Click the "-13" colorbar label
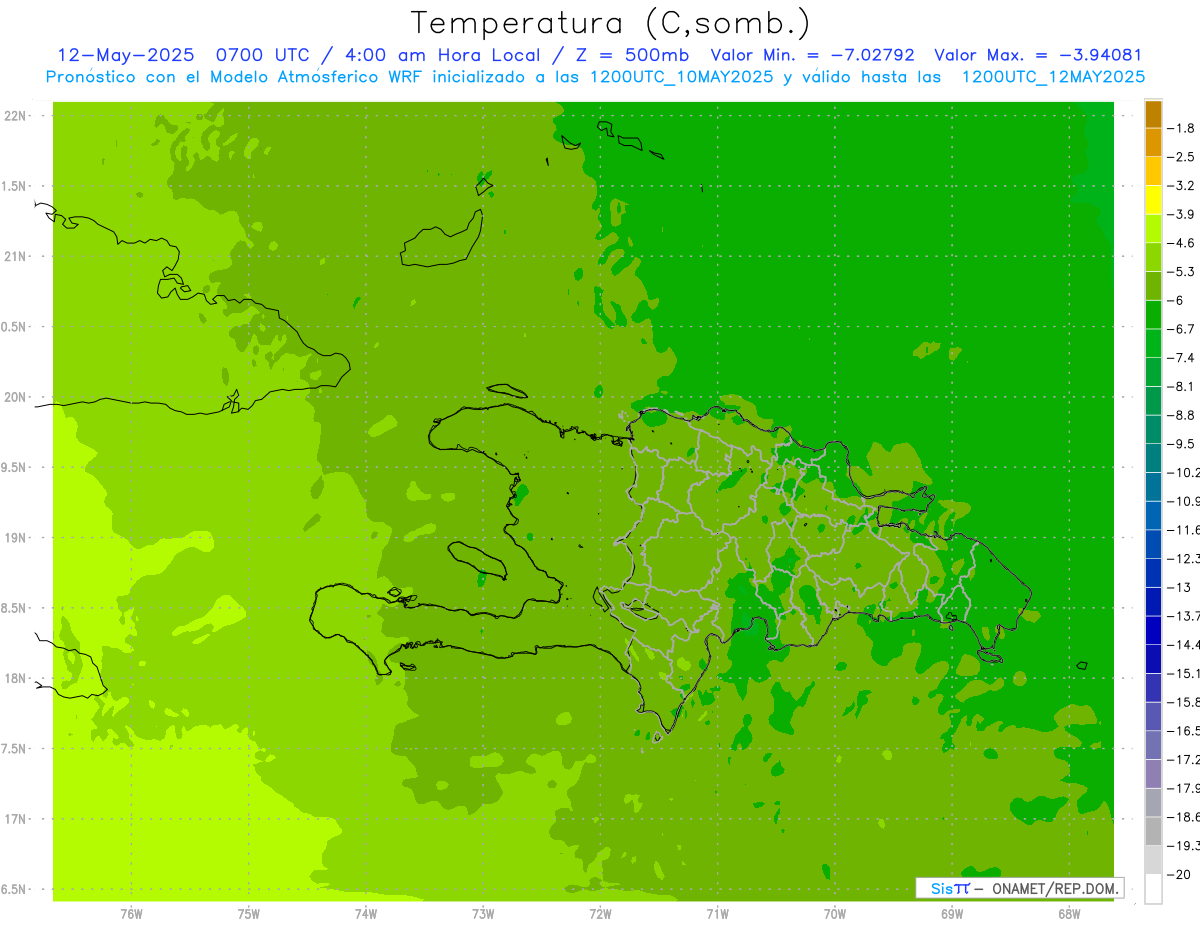1200x927 pixels. (1180, 587)
